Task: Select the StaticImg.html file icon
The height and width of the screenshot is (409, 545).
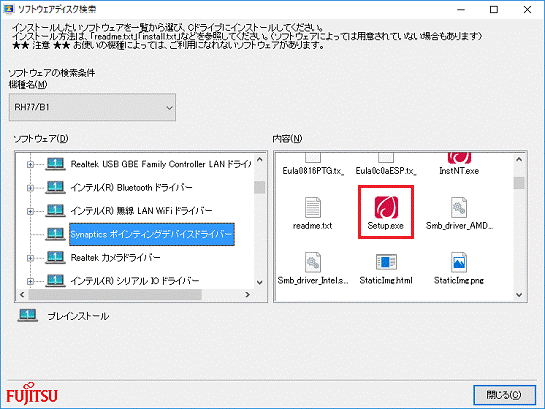Action: (x=386, y=262)
